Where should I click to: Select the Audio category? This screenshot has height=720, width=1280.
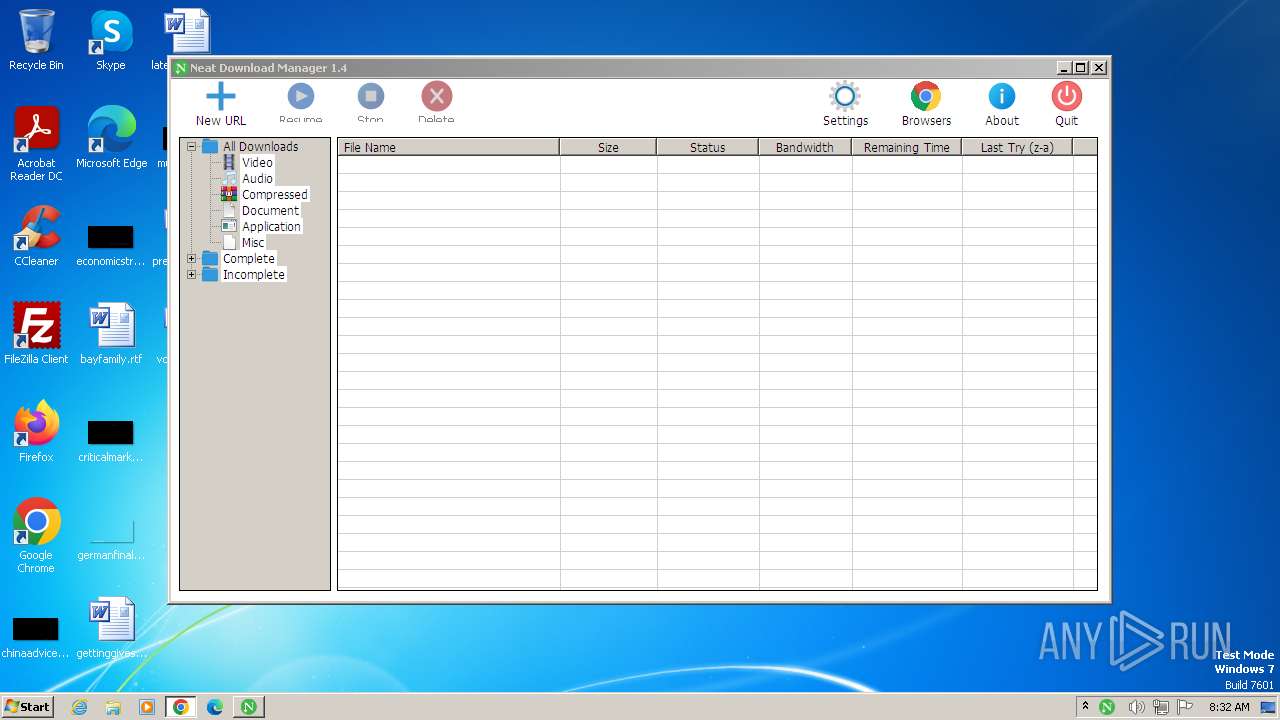(x=257, y=178)
